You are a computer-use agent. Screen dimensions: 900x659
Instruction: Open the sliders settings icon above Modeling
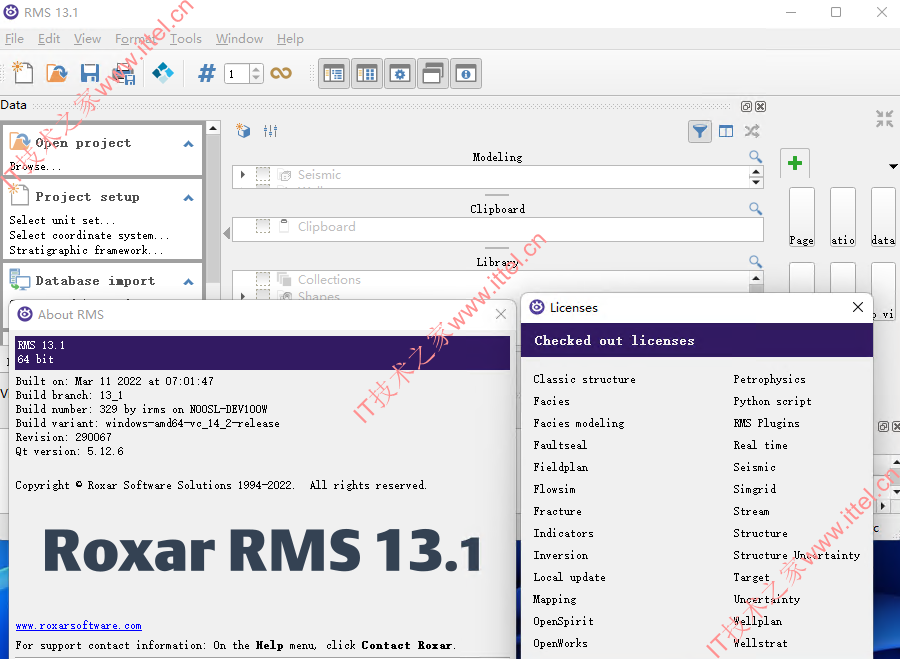click(270, 131)
